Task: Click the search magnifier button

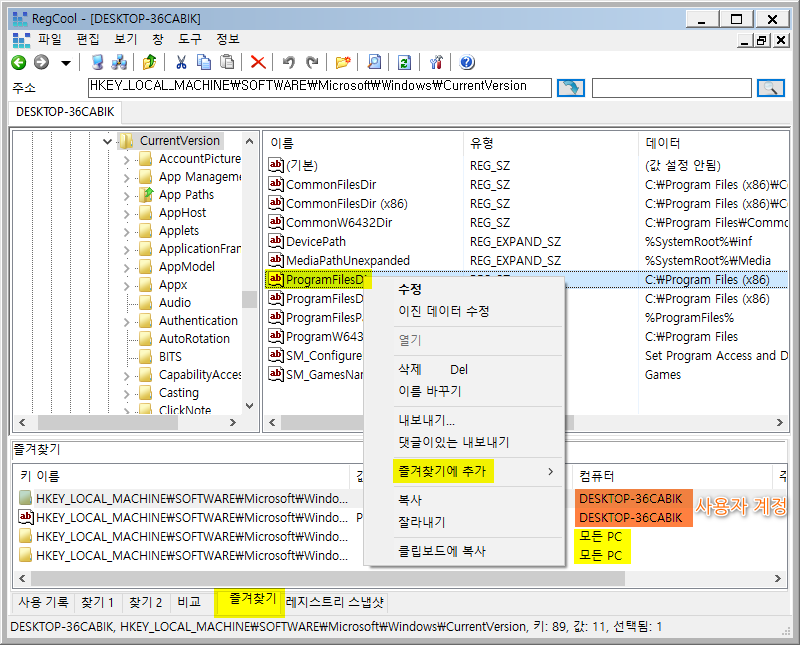Action: tap(770, 88)
